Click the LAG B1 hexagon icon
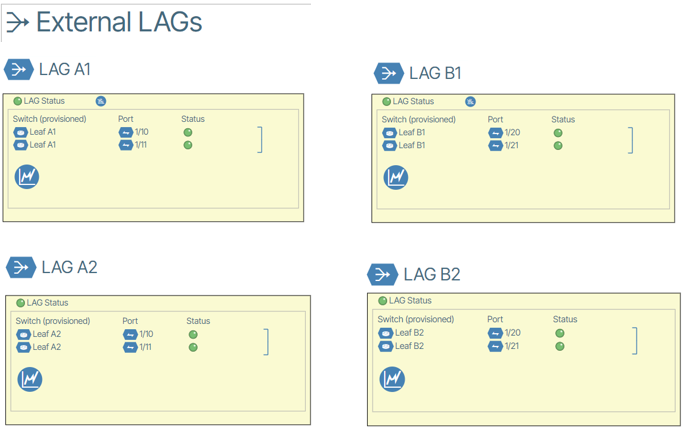 point(388,73)
